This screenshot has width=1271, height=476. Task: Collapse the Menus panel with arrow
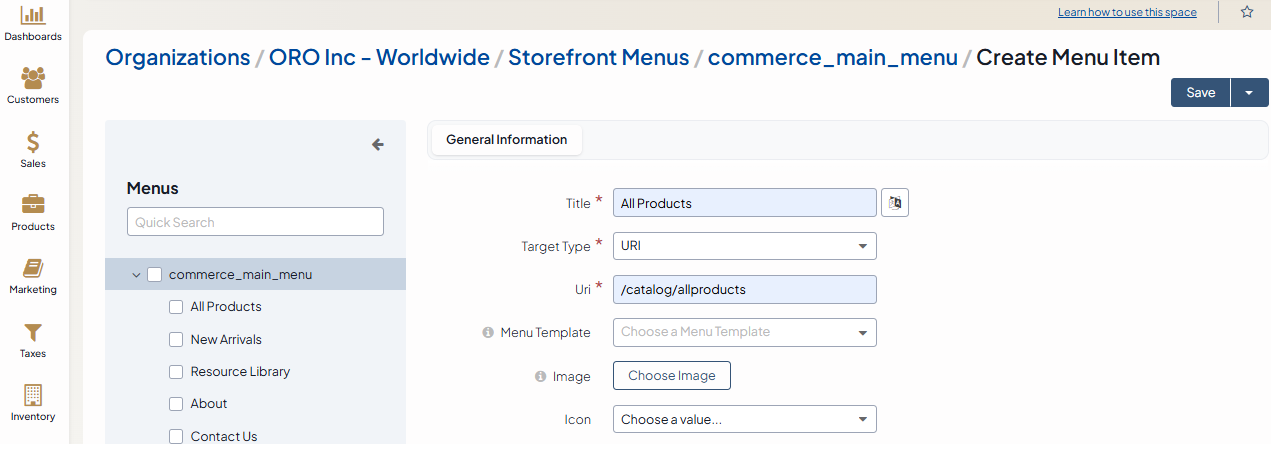pos(378,144)
